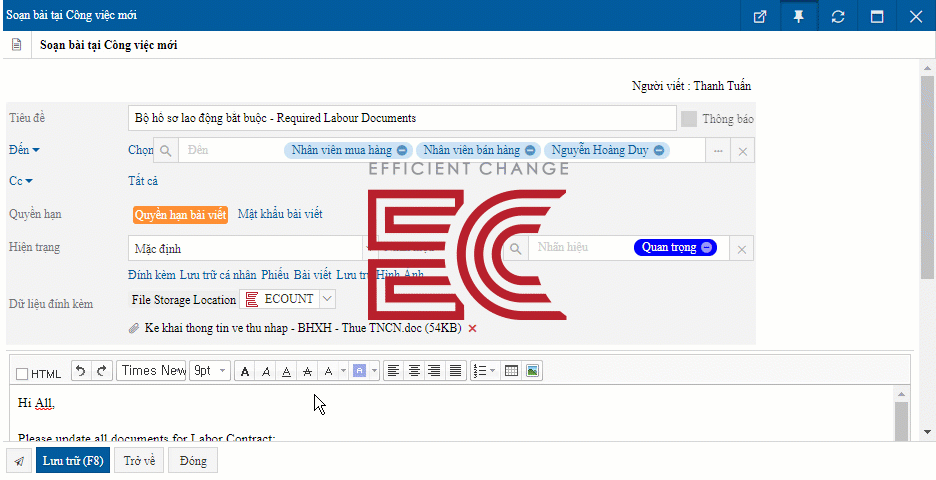
Task: Click the document icon beside the page title
Action: [17, 45]
